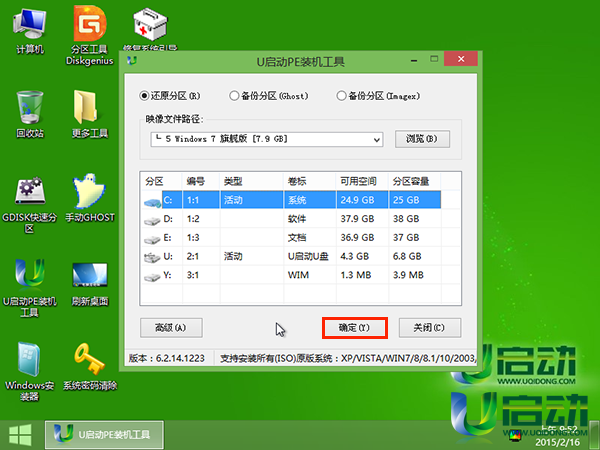
Task: Launch 手动GHOST ghost icon
Action: [90, 198]
